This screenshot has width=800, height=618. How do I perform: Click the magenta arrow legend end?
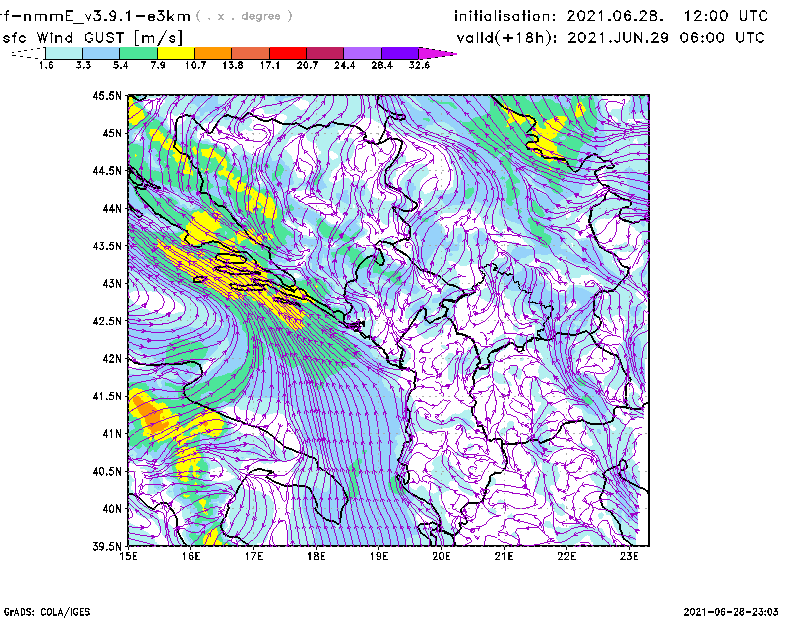click(x=437, y=53)
